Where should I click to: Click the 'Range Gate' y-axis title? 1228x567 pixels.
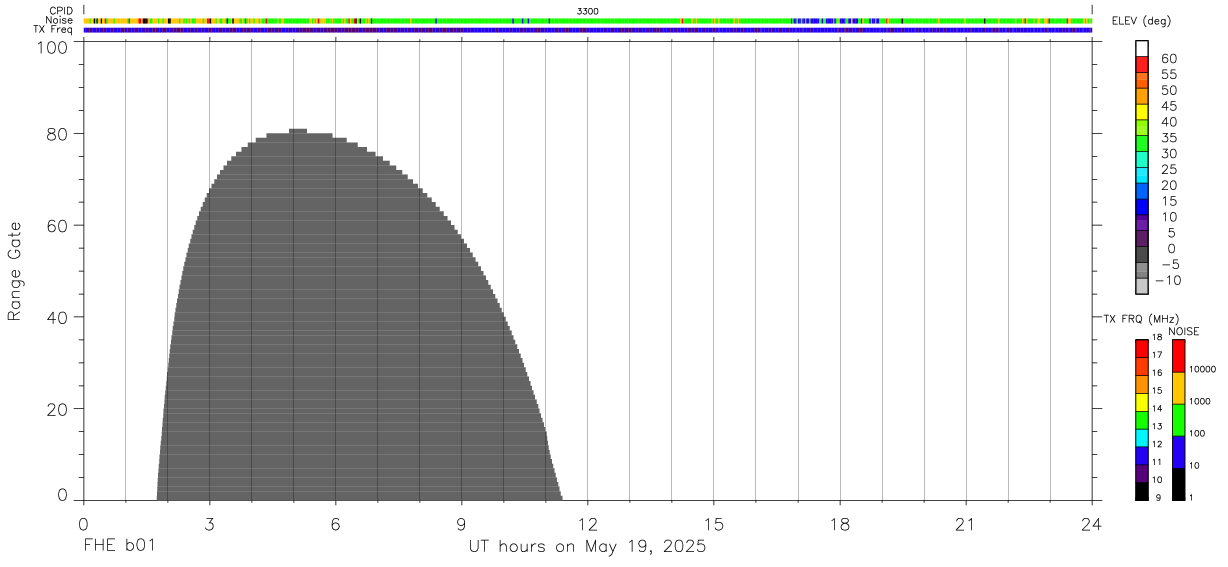pos(15,271)
